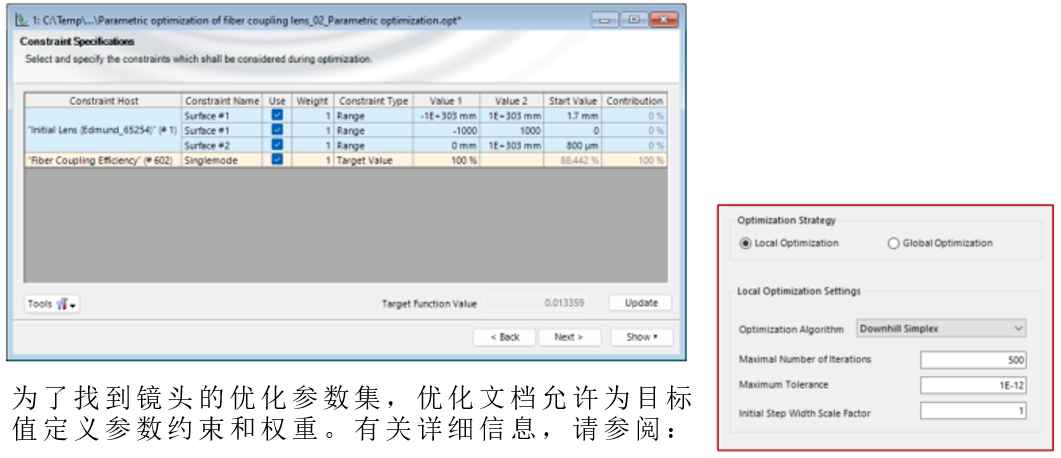Select the "Fiber Coupling Efficiency" (# 602) cell
1061x458 pixels.
104,160
